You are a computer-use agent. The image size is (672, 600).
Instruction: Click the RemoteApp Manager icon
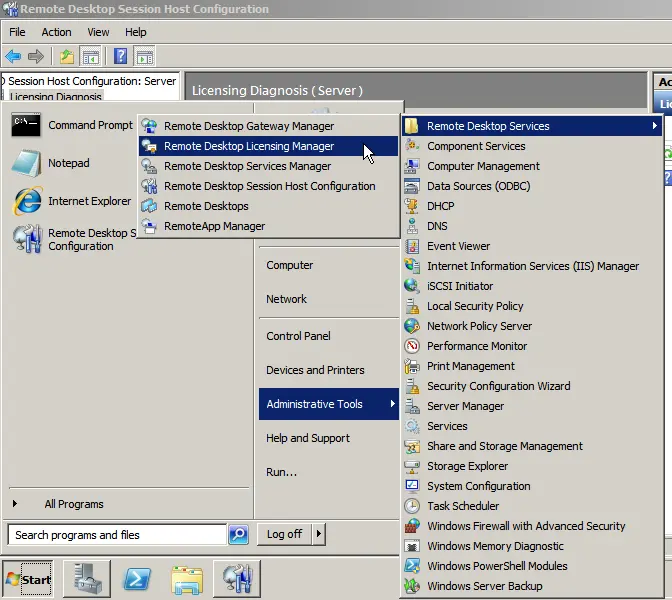(149, 226)
